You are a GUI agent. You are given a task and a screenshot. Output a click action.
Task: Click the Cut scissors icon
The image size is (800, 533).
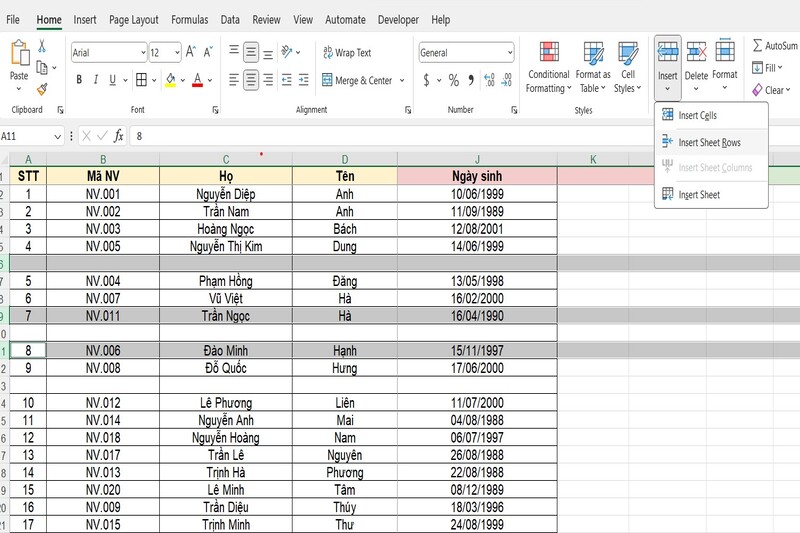click(42, 46)
